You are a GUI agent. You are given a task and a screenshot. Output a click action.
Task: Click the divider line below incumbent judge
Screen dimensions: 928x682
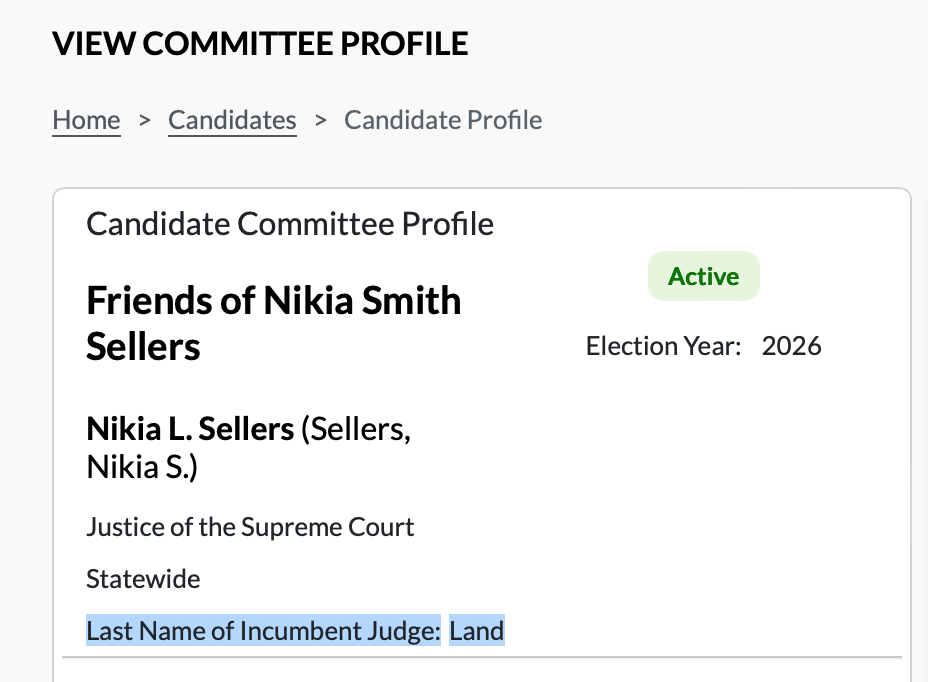tap(482, 657)
